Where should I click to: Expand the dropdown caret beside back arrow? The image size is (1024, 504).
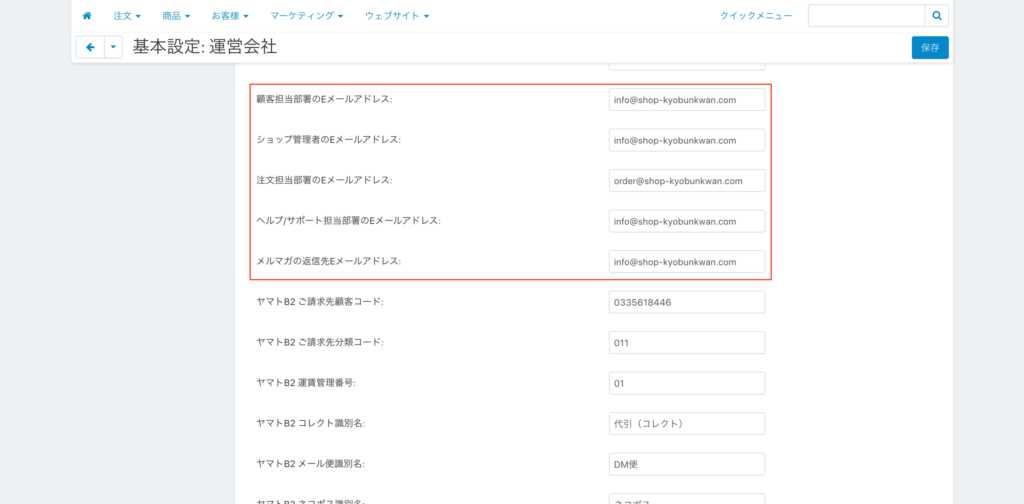[x=113, y=47]
